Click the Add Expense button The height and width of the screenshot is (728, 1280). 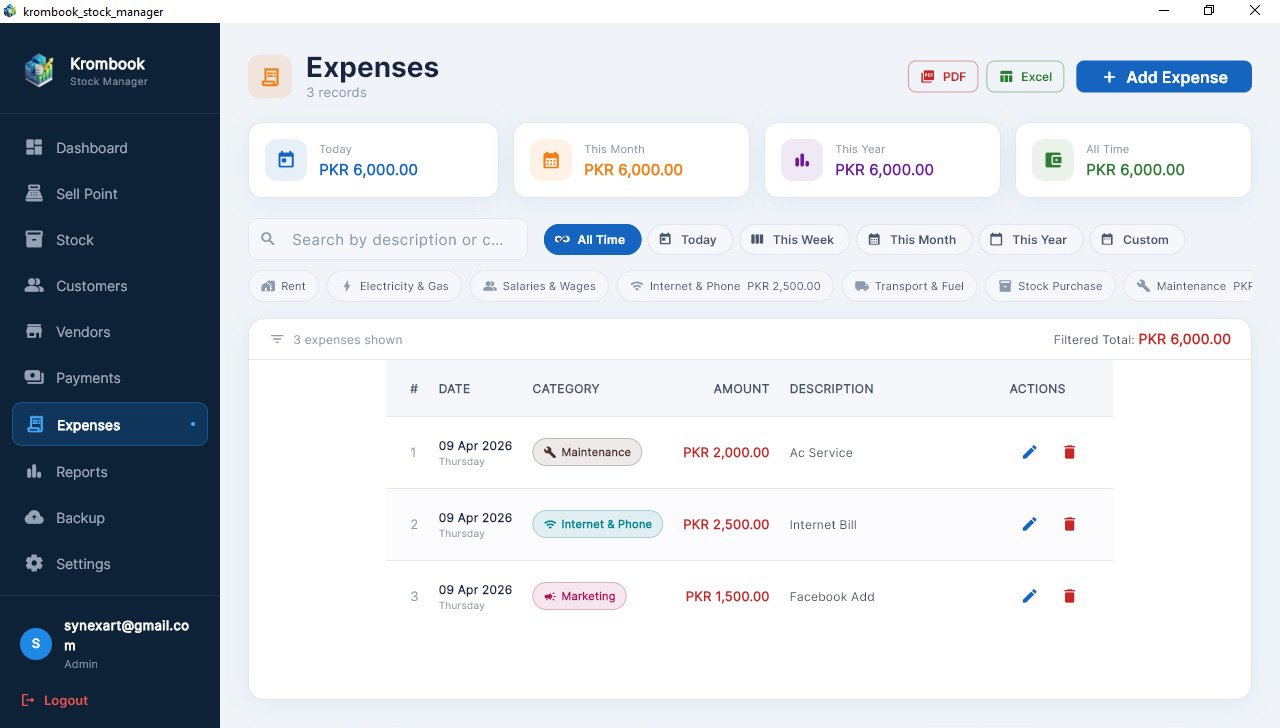tap(1163, 76)
